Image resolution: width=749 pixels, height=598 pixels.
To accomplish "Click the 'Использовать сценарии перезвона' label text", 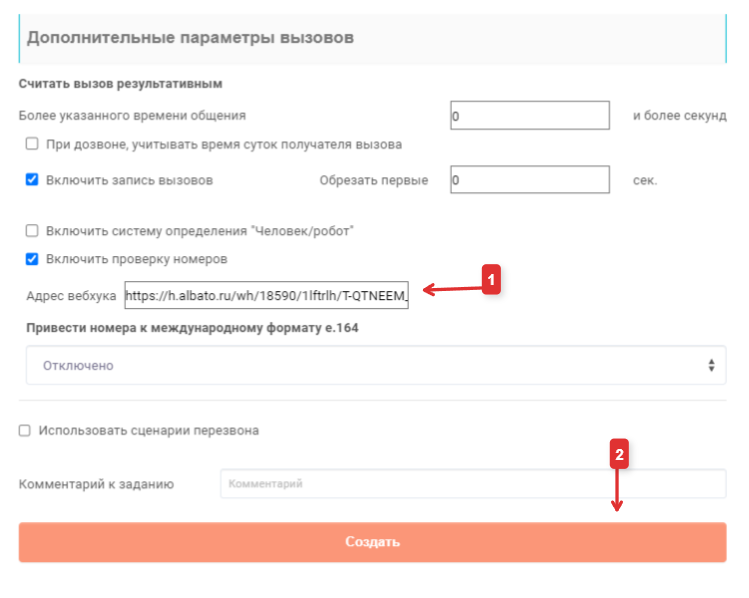I will 149,431.
